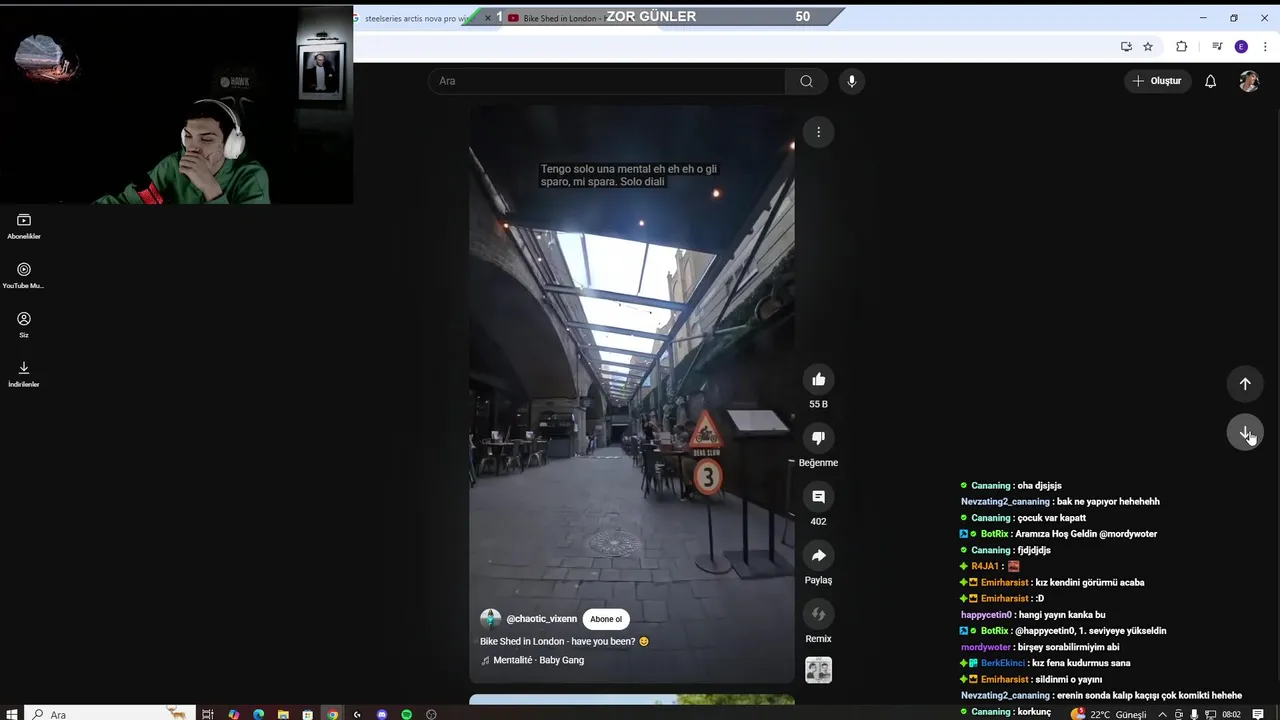Click the Windows taskbar search box
Image resolution: width=1280 pixels, height=720 pixels.
pos(110,714)
